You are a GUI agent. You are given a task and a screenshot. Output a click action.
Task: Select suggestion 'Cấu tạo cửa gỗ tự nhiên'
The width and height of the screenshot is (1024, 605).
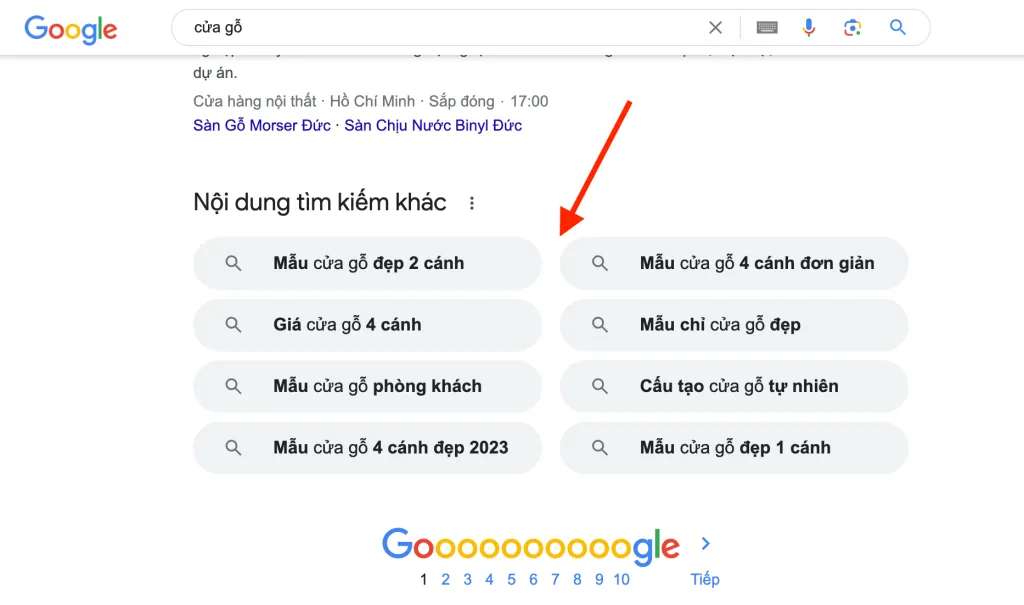(734, 386)
